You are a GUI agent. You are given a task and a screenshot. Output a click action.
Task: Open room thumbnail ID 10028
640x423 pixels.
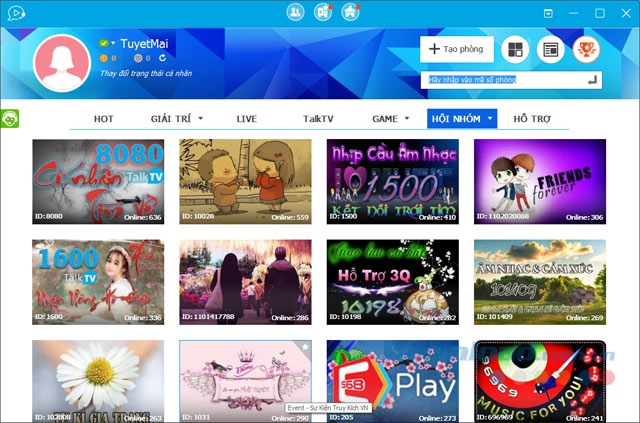pos(245,182)
